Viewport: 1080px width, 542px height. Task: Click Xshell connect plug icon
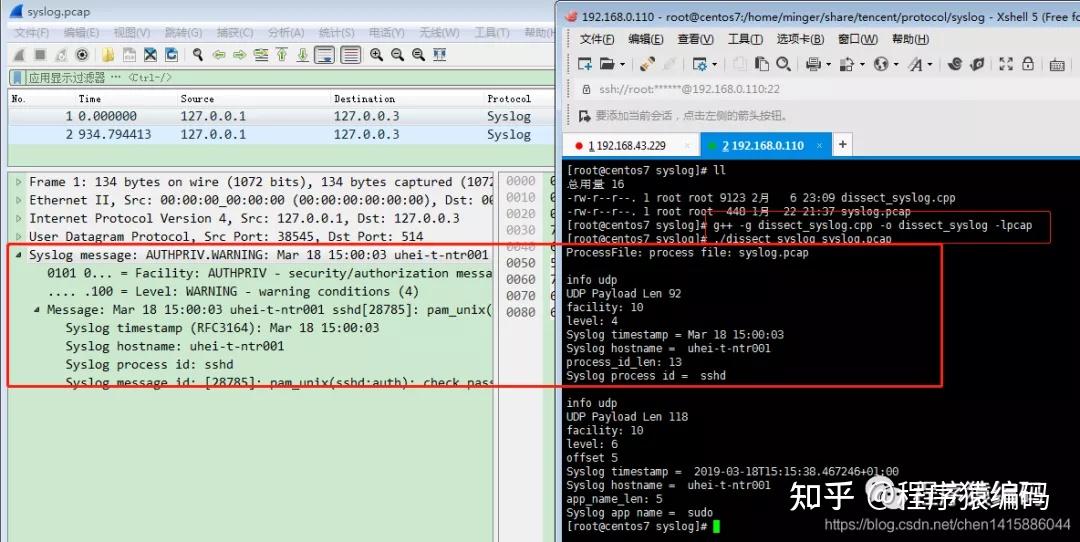point(647,64)
